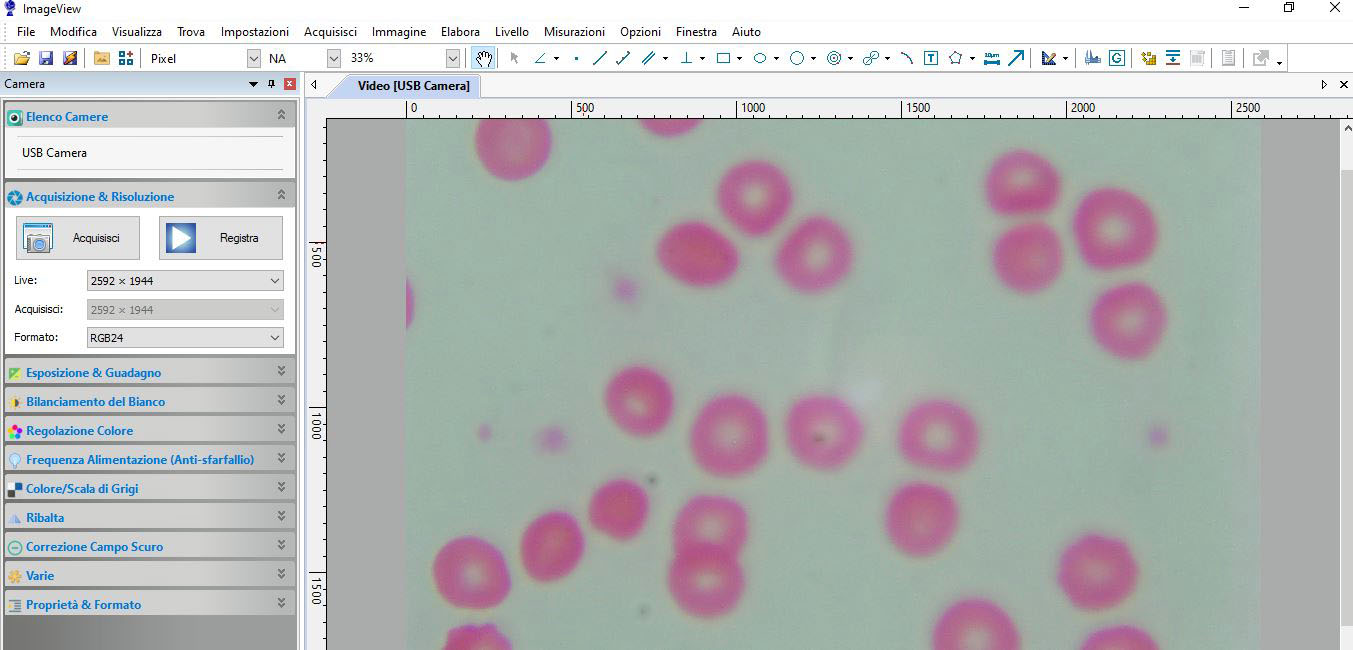Select the hand pan tool
Viewport: 1353px width, 650px height.
pyautogui.click(x=484, y=58)
